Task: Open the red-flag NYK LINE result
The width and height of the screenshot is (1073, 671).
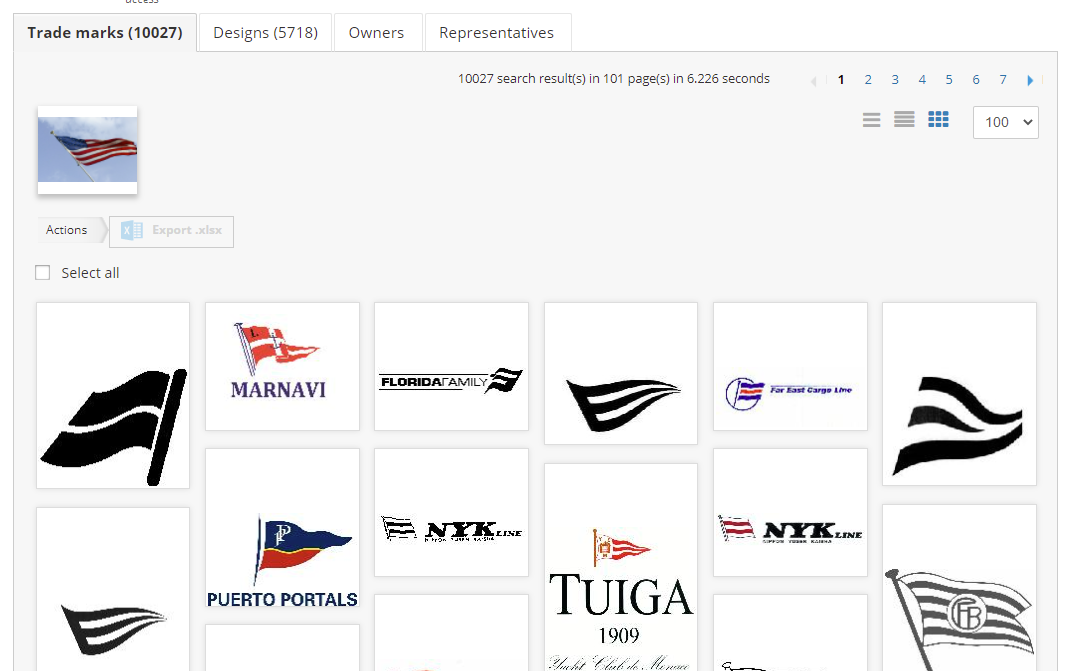Action: point(790,512)
